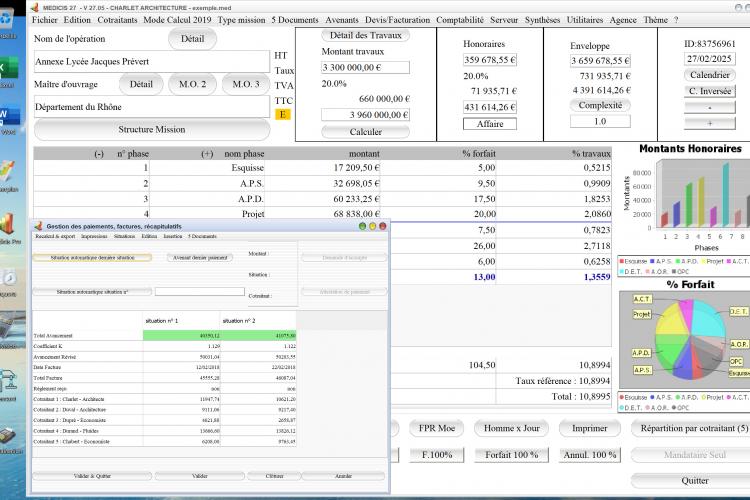
Task: Click the Enveloppe field 3 659 678,55 €
Action: click(600, 61)
